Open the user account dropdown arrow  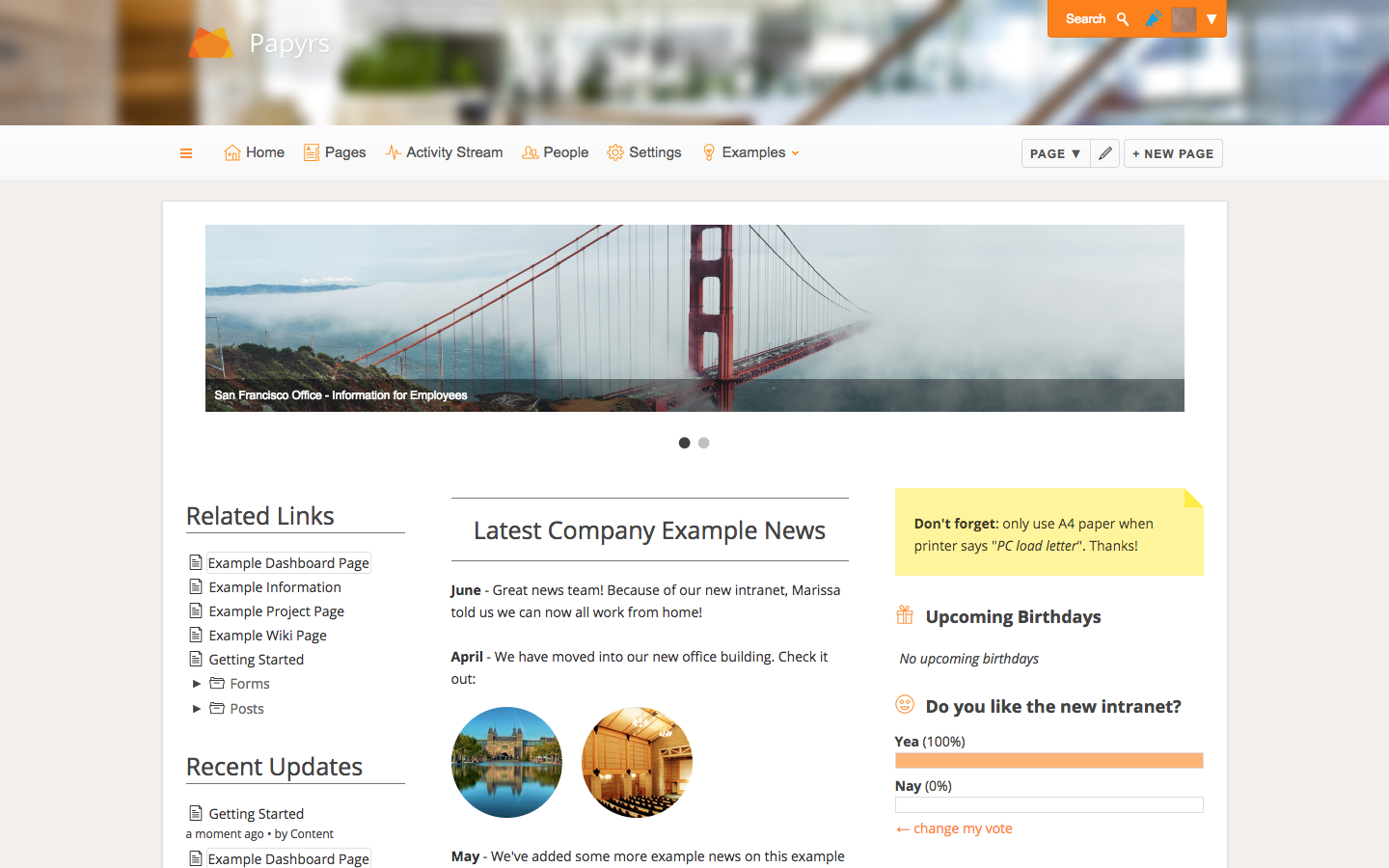(x=1212, y=19)
